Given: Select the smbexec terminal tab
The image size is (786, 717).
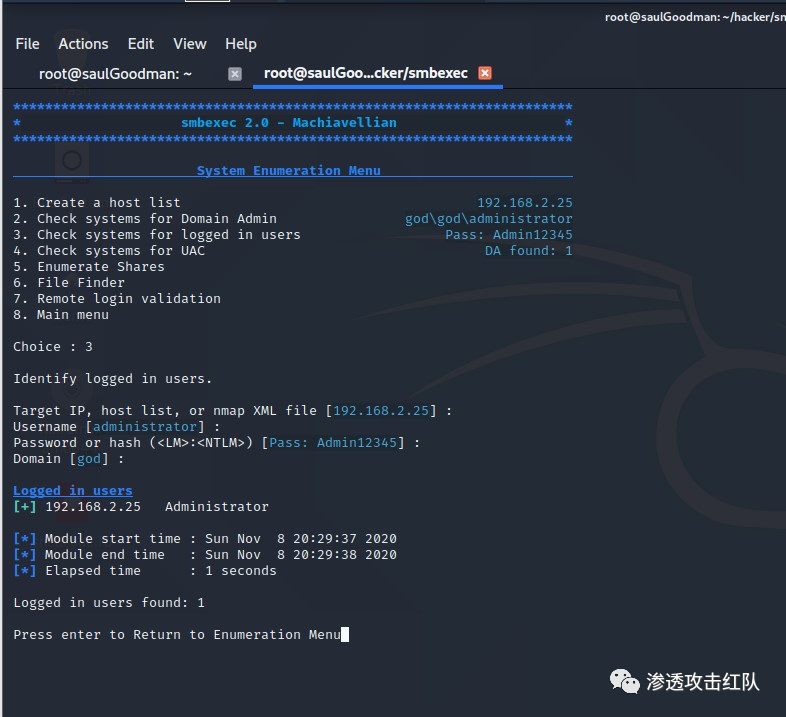Looking at the screenshot, I should pos(365,73).
